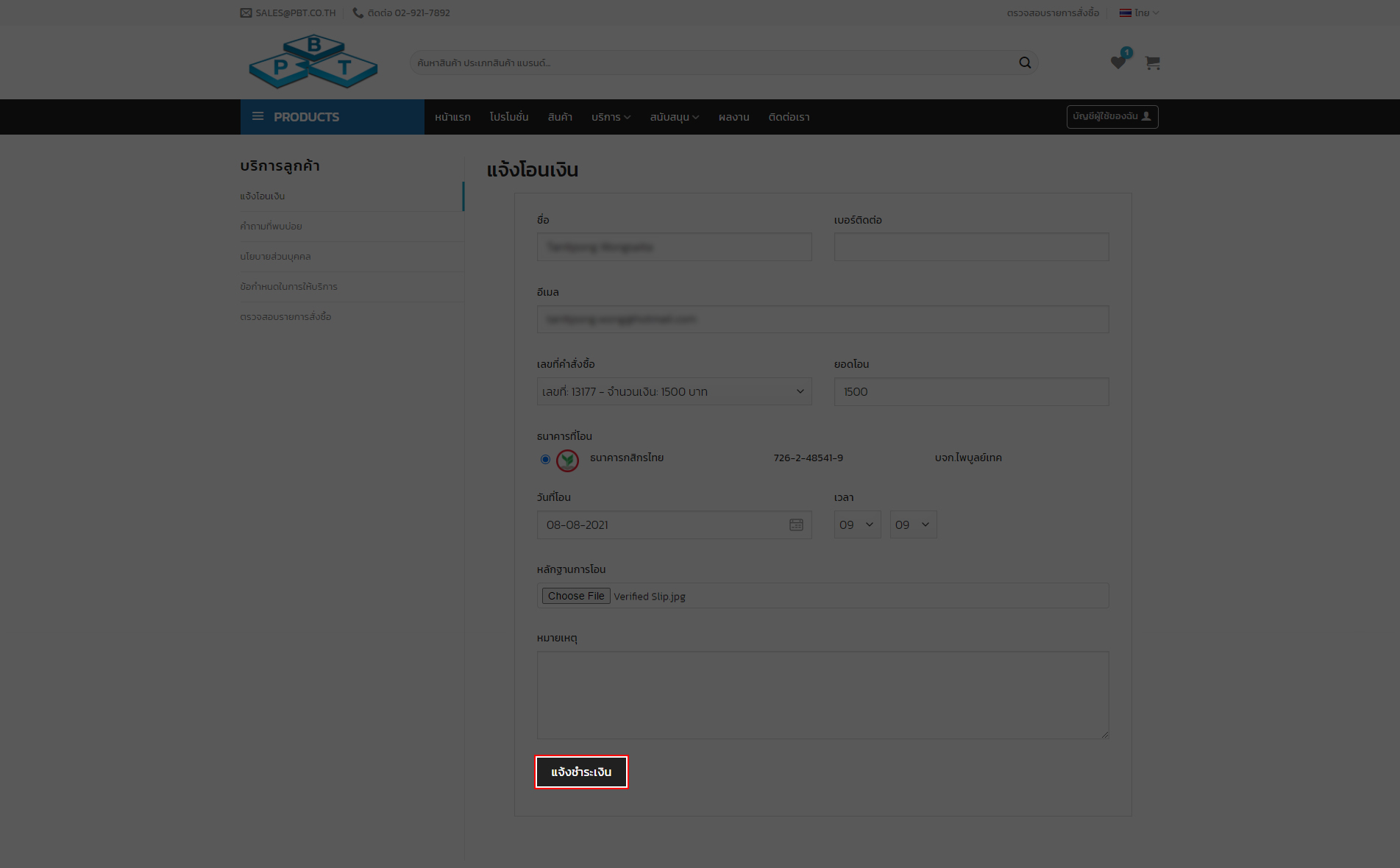
Task: Click the Kasikorn Bank logo
Action: 567,460
